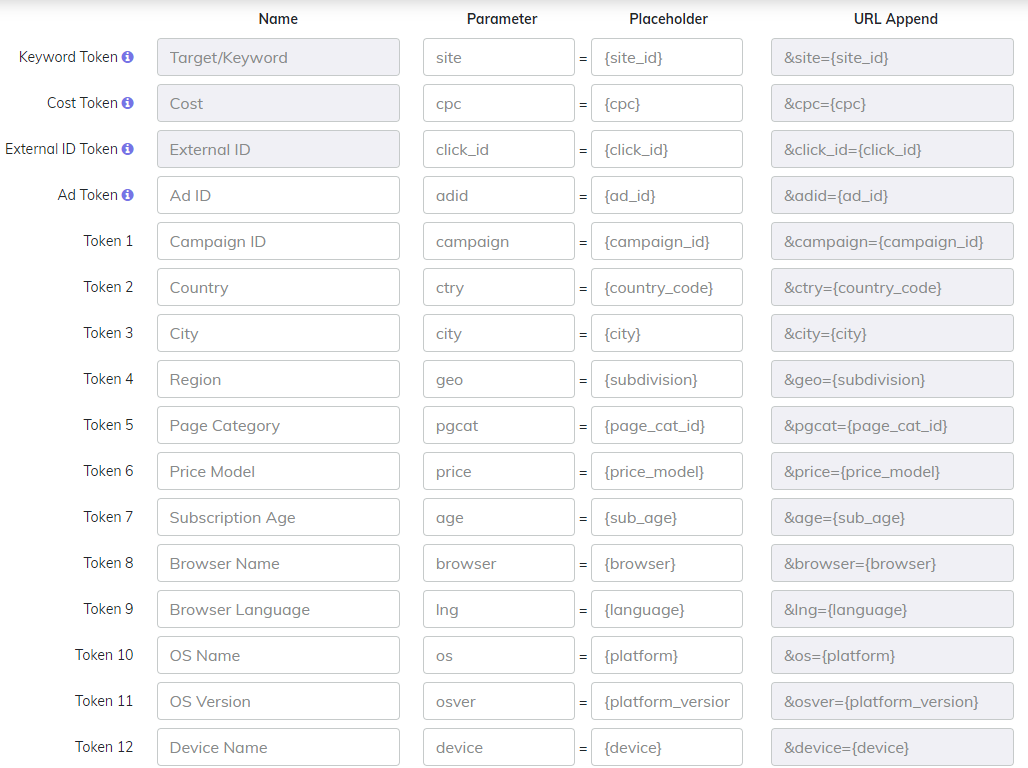Edit the price parameter for Price Model
Viewport: 1028px width, 768px height.
(498, 471)
